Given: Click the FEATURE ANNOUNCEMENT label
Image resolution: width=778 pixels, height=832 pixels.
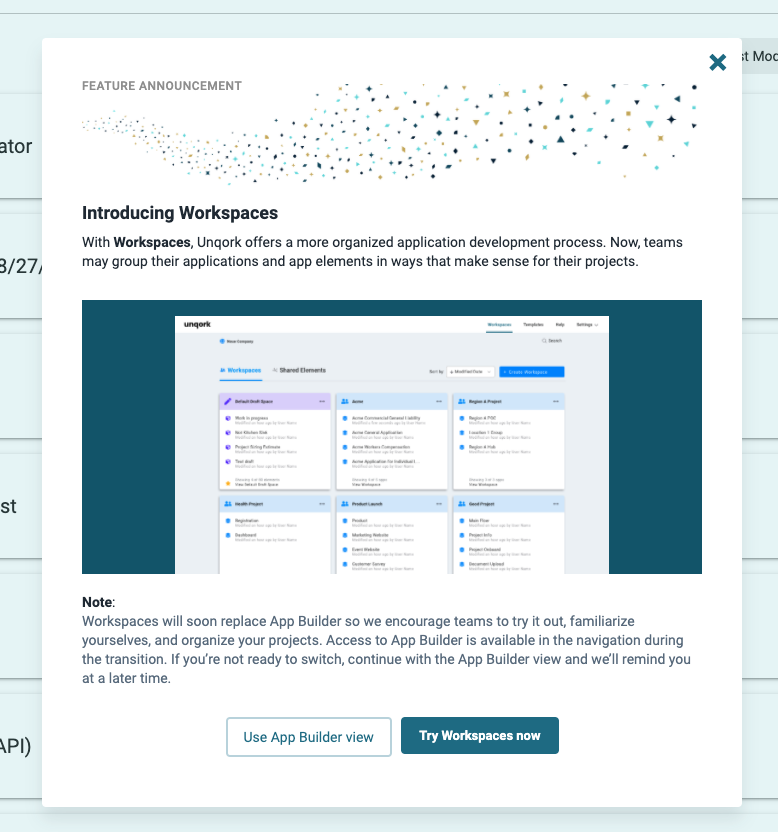Looking at the screenshot, I should pos(162,86).
